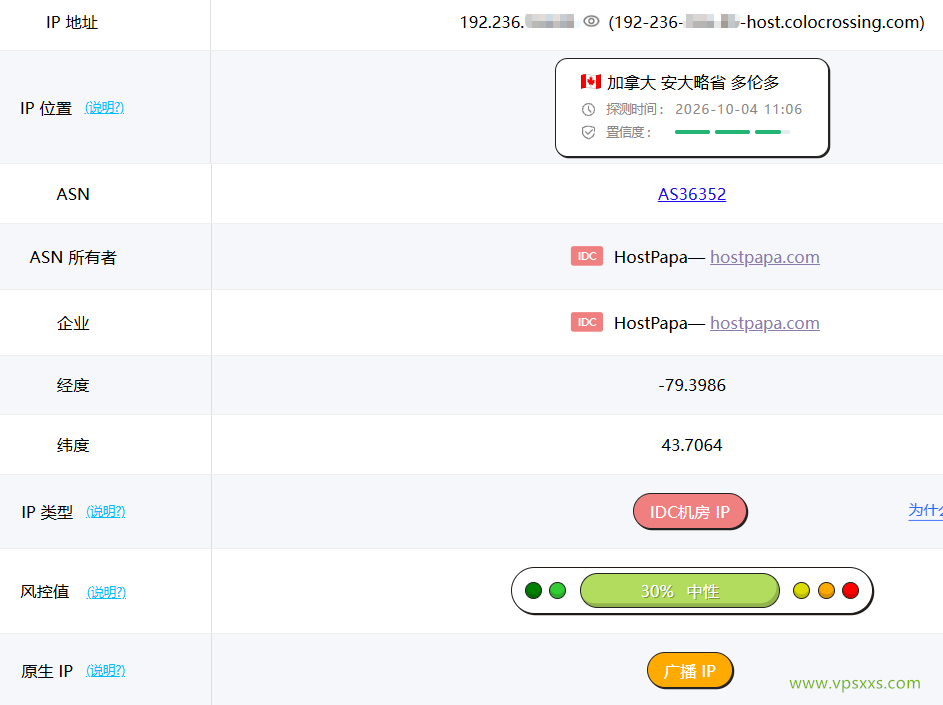This screenshot has width=943, height=705.
Task: Click the IDC badge in 企业 row
Action: pyautogui.click(x=587, y=322)
